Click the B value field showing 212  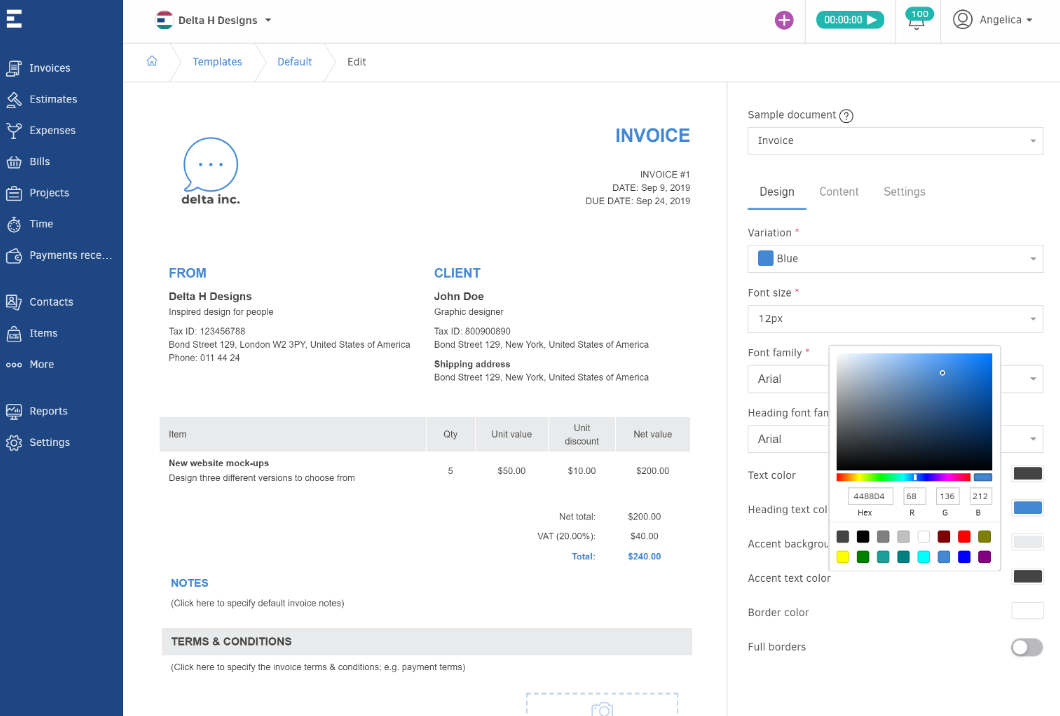[980, 496]
